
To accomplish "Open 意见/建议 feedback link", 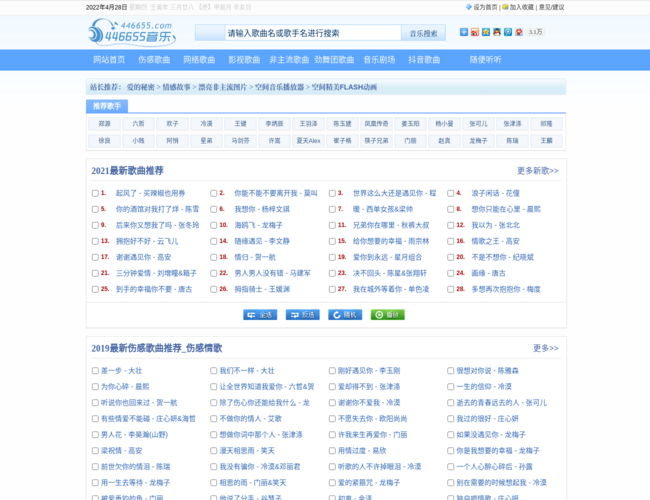I will click(551, 7).
